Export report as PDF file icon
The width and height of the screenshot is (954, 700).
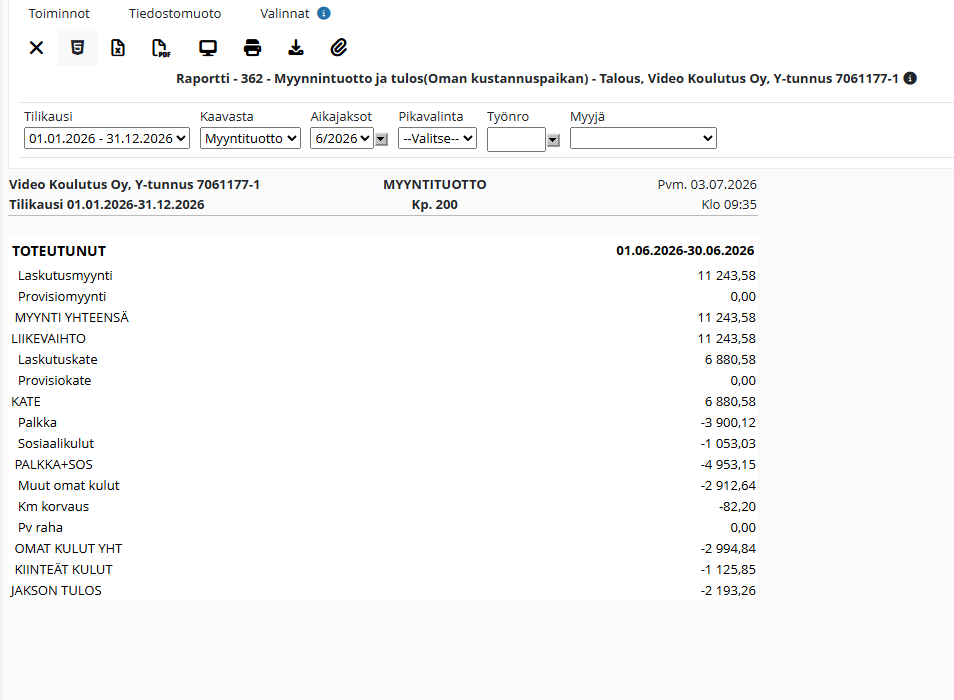pos(161,47)
